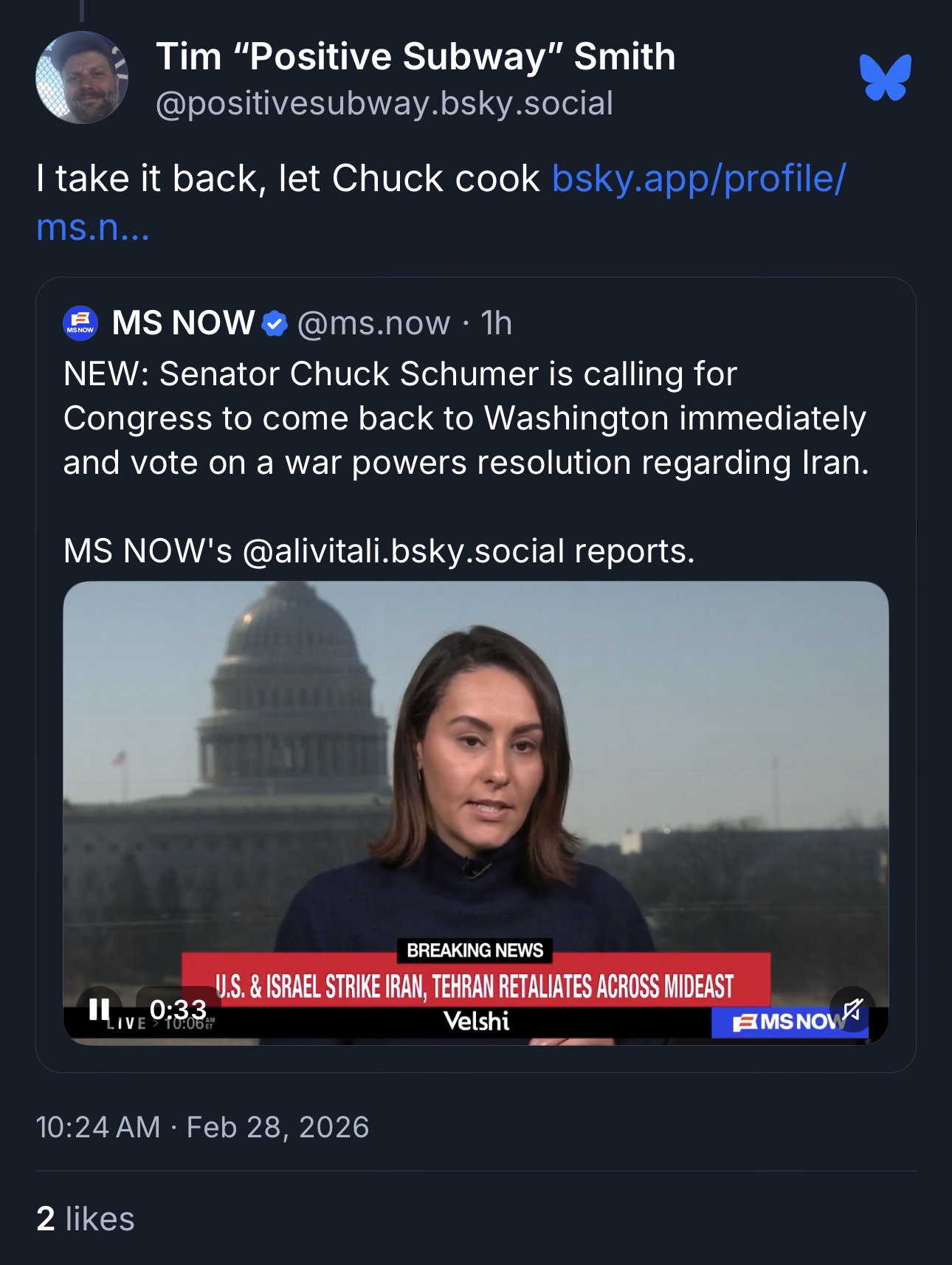
Task: Click the @positivesubway.bsky.social handle
Action: click(384, 103)
